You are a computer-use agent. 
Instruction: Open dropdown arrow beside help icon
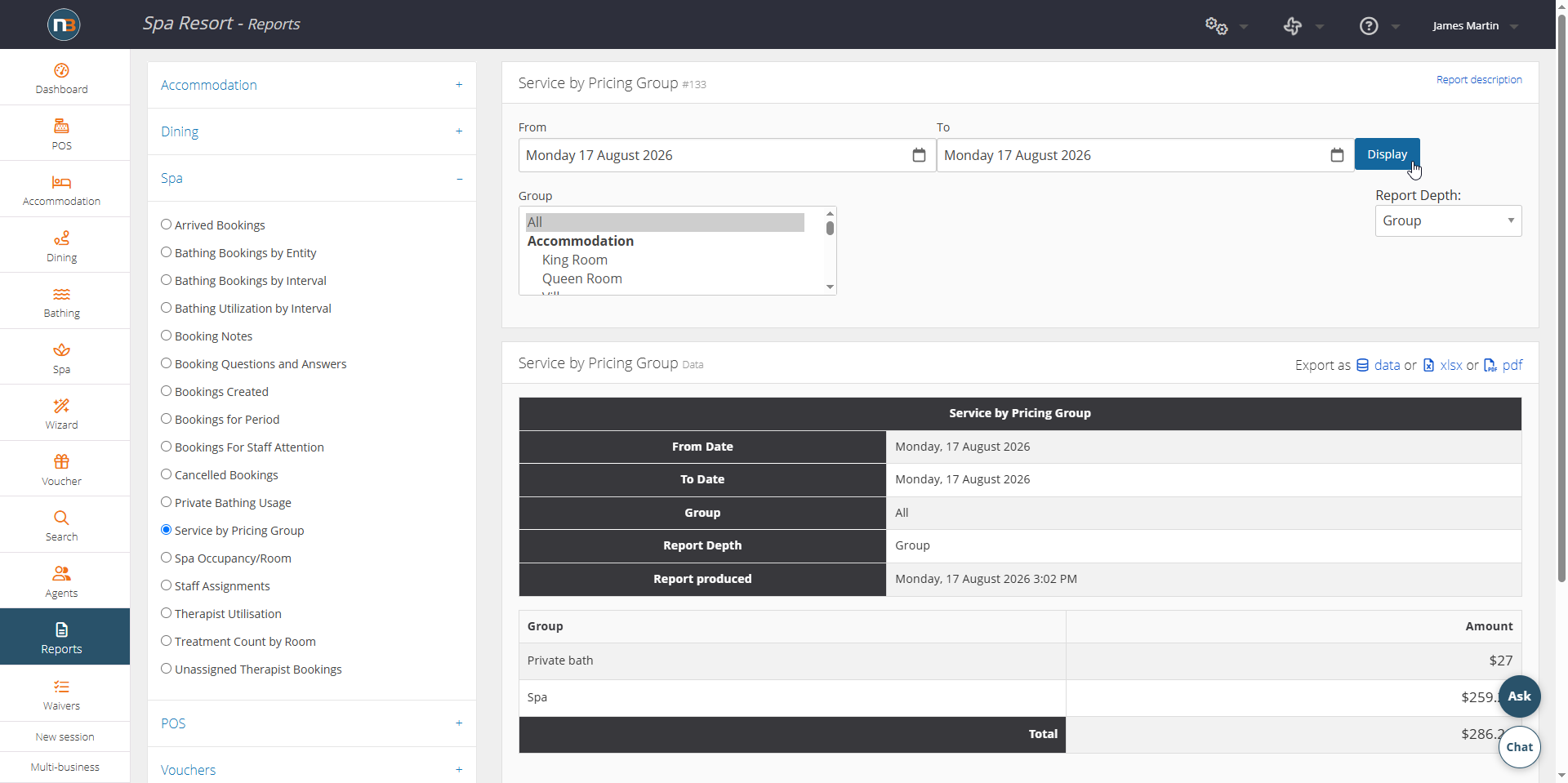1396,27
